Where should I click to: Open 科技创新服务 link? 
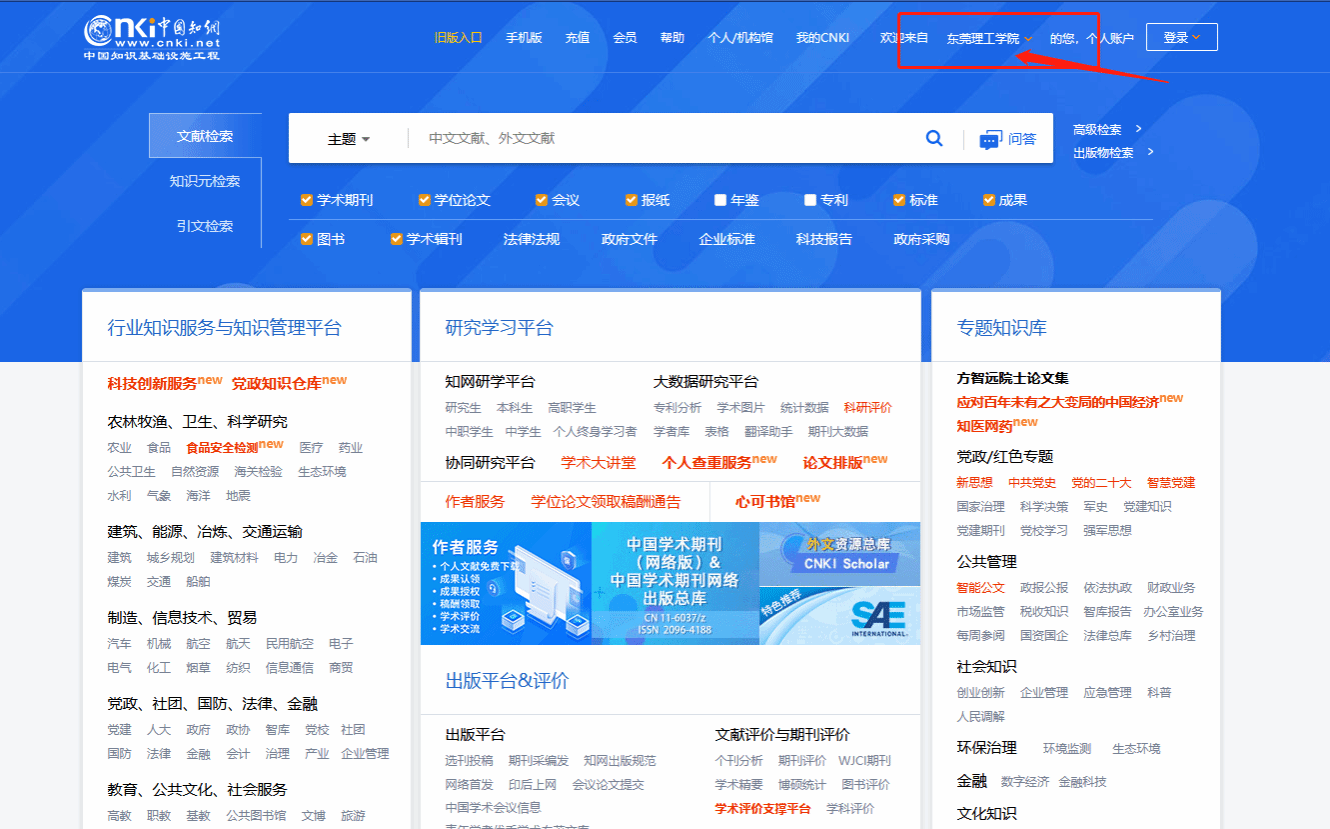152,384
